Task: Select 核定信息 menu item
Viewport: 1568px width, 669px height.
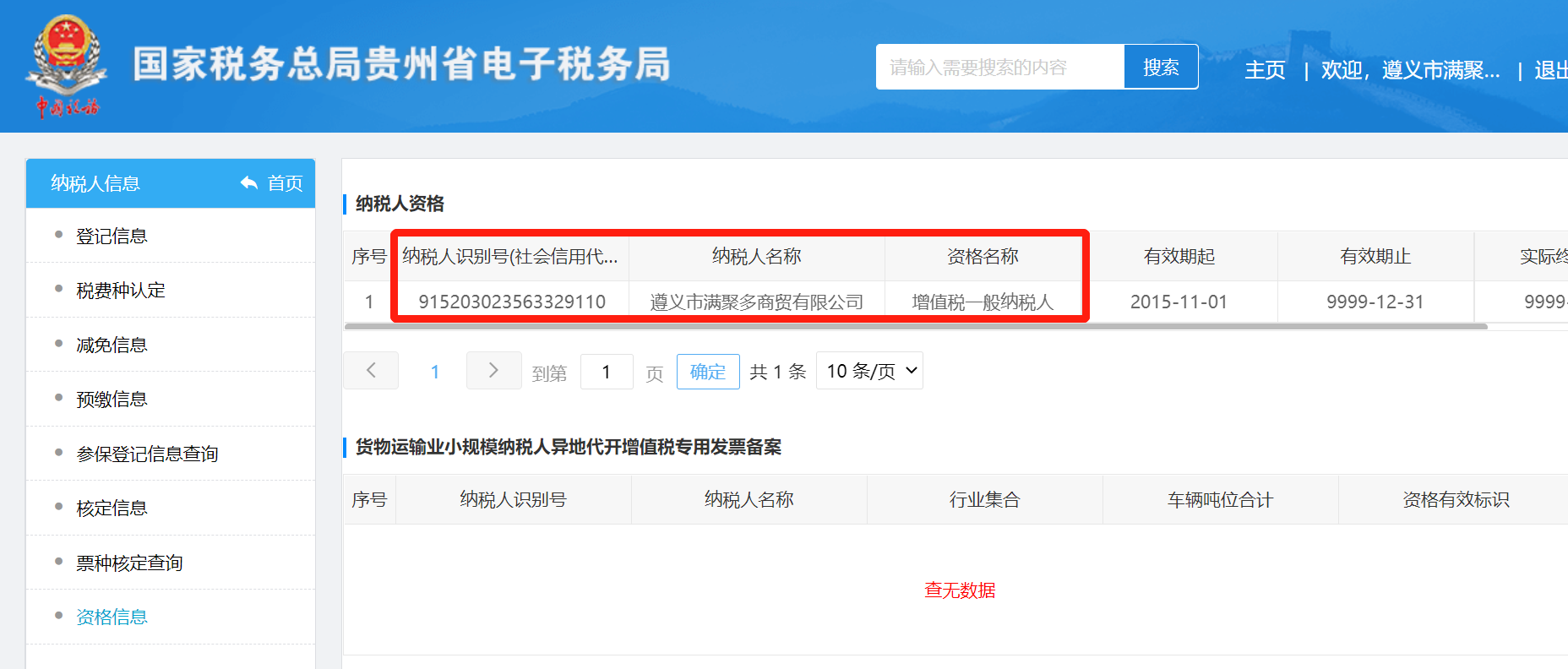Action: coord(112,509)
